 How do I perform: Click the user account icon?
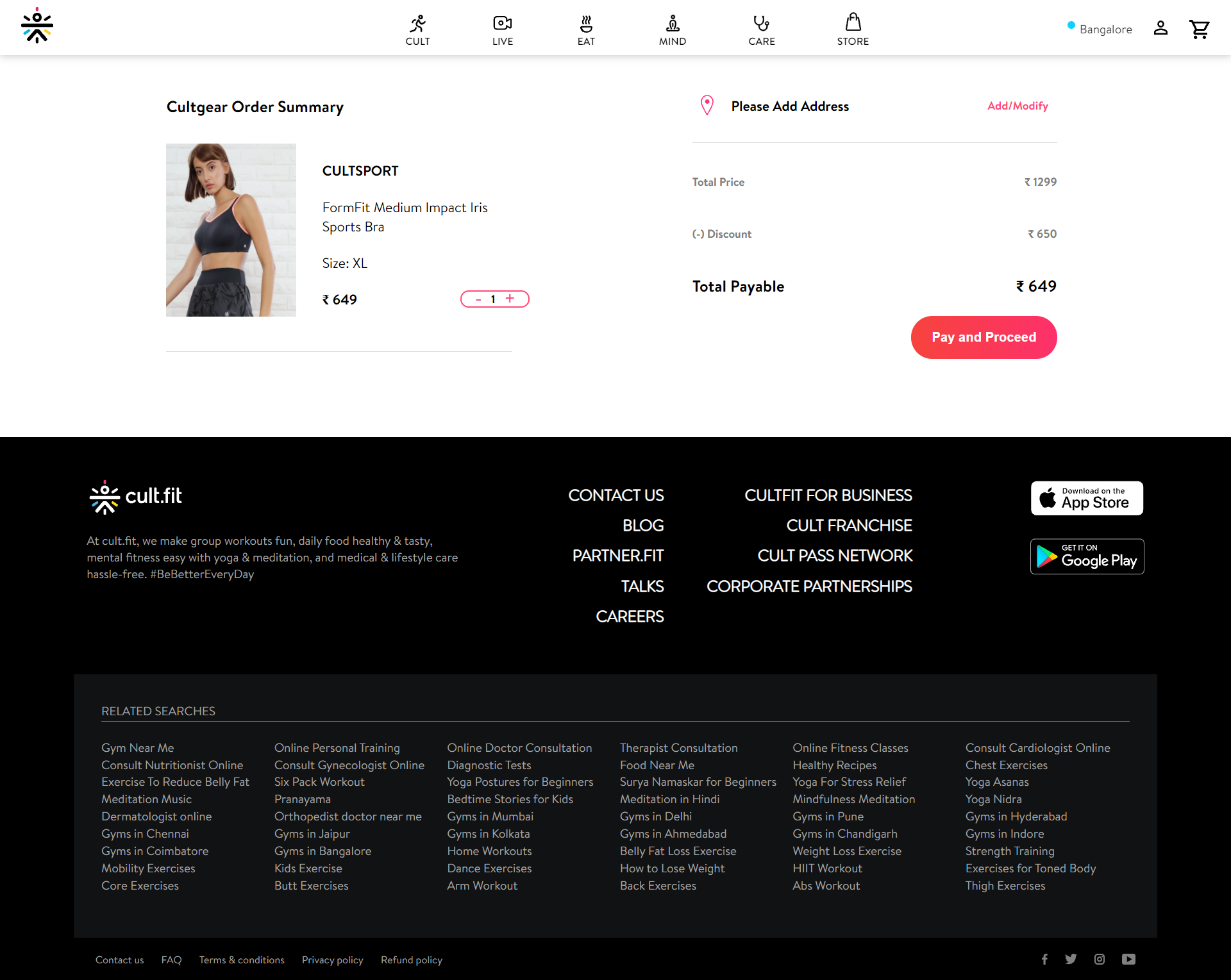pyautogui.click(x=1160, y=28)
